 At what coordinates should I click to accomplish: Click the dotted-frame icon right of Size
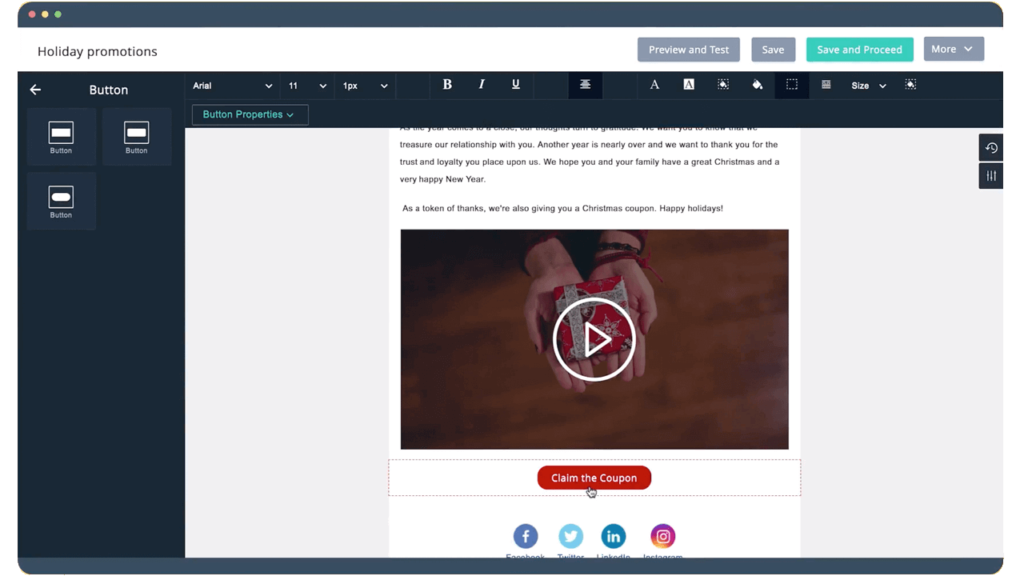(x=910, y=84)
